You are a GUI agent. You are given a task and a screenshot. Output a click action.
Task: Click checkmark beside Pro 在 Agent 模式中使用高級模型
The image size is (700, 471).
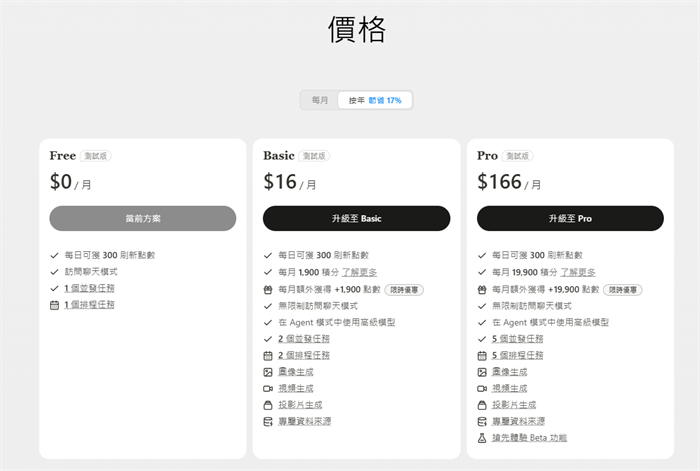pyautogui.click(x=482, y=323)
